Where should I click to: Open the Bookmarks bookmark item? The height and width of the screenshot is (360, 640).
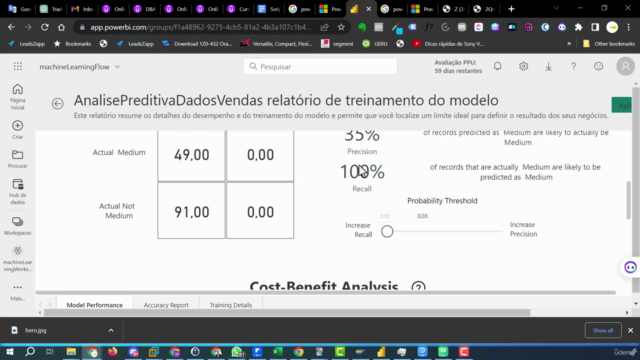pos(73,44)
